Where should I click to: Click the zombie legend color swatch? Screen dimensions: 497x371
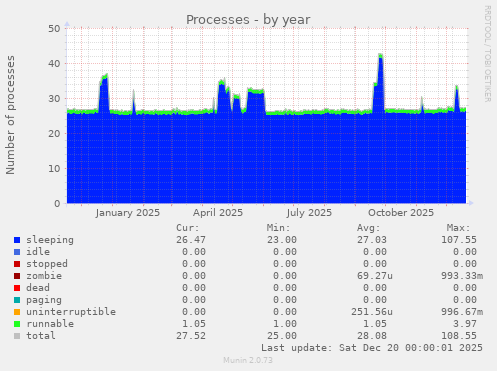click(x=17, y=276)
